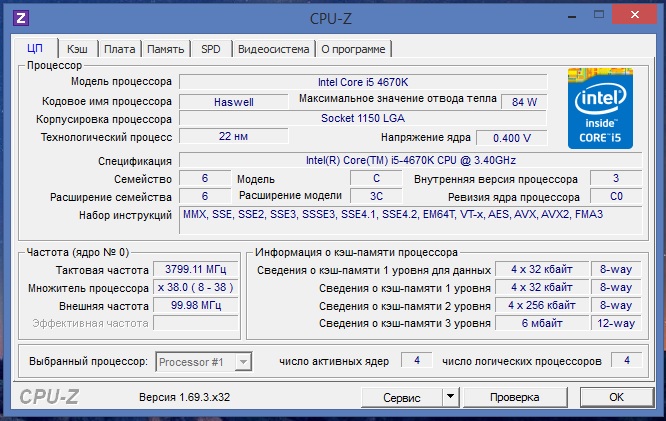Select the ЦП tab

click(x=35, y=48)
